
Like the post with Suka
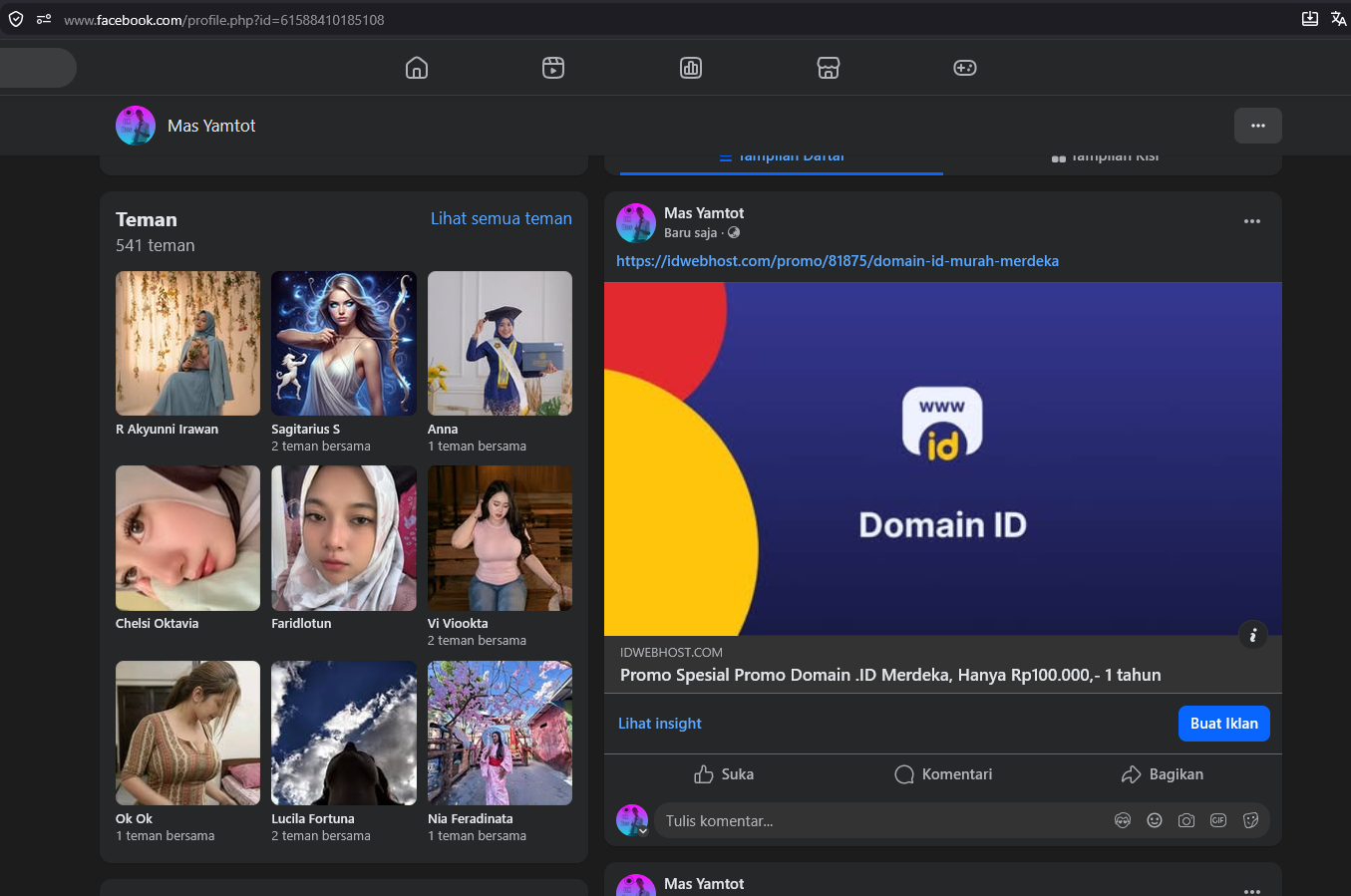pyautogui.click(x=724, y=774)
